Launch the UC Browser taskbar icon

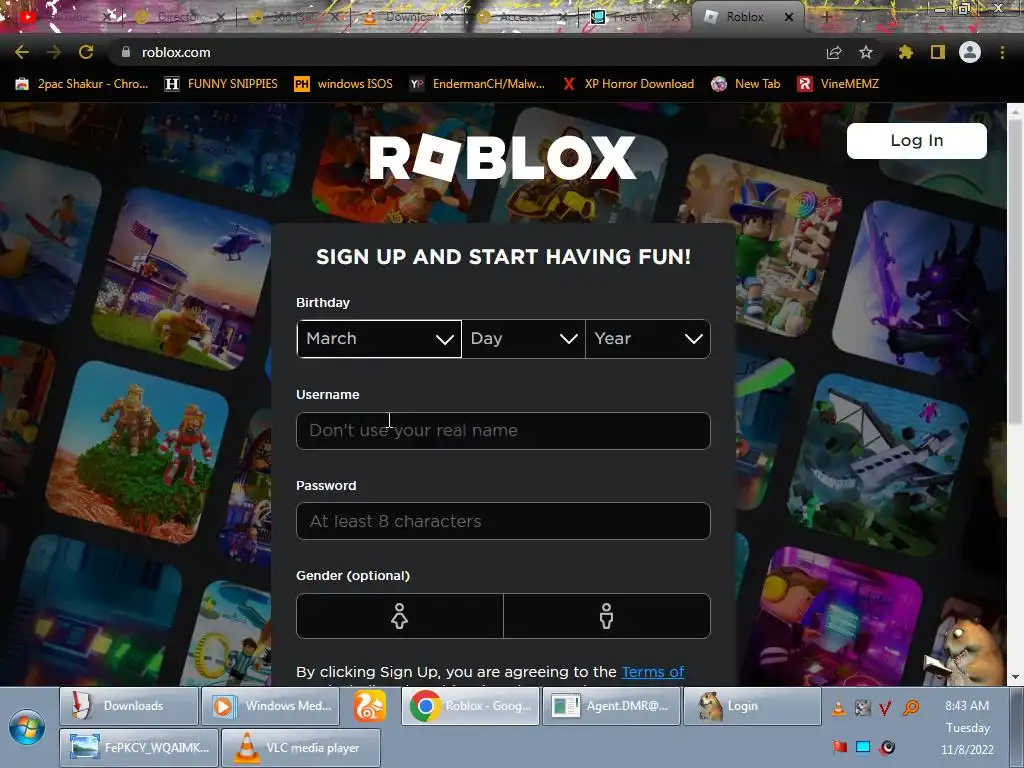370,706
